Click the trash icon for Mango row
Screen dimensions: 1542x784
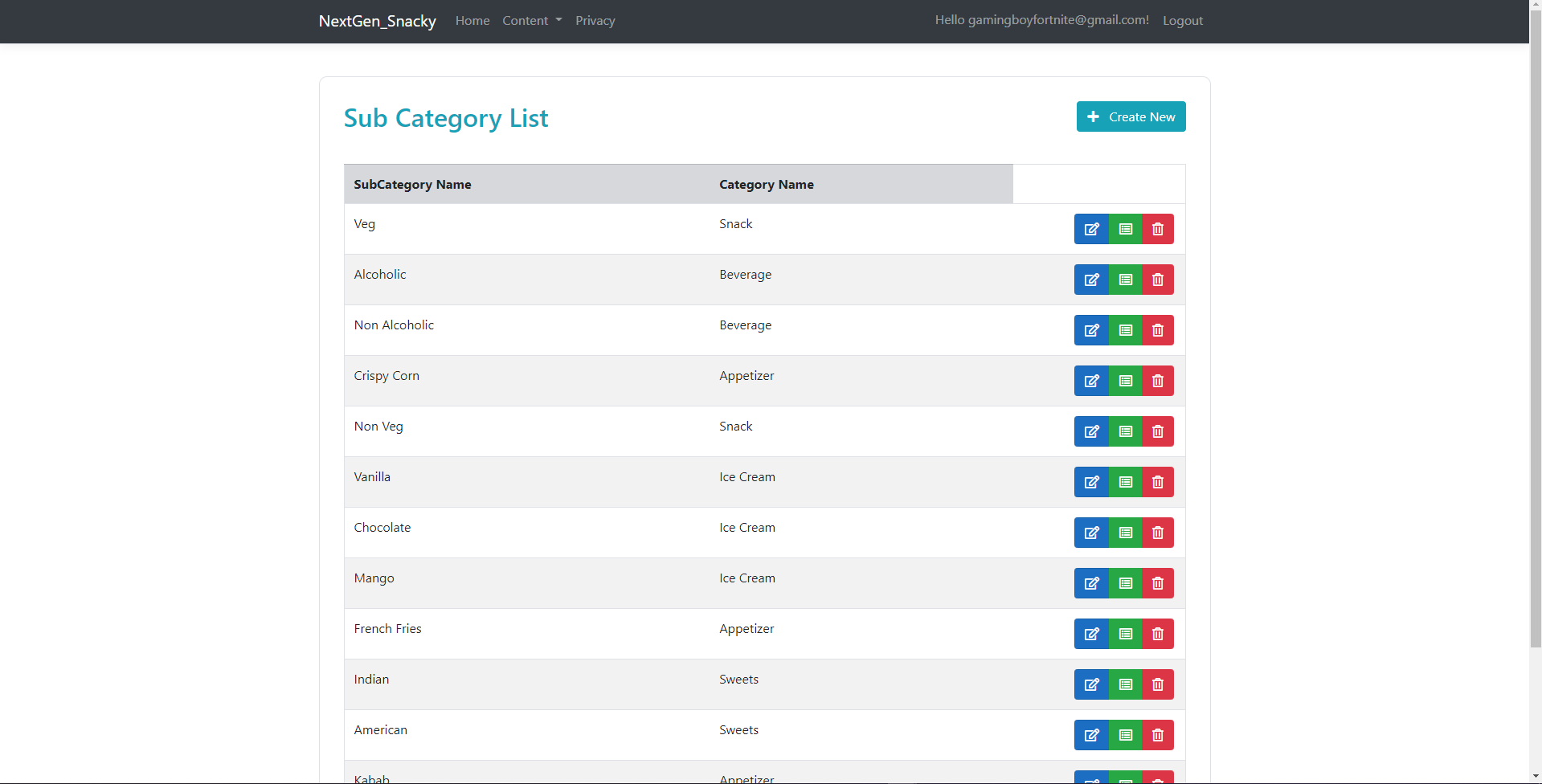click(x=1157, y=583)
